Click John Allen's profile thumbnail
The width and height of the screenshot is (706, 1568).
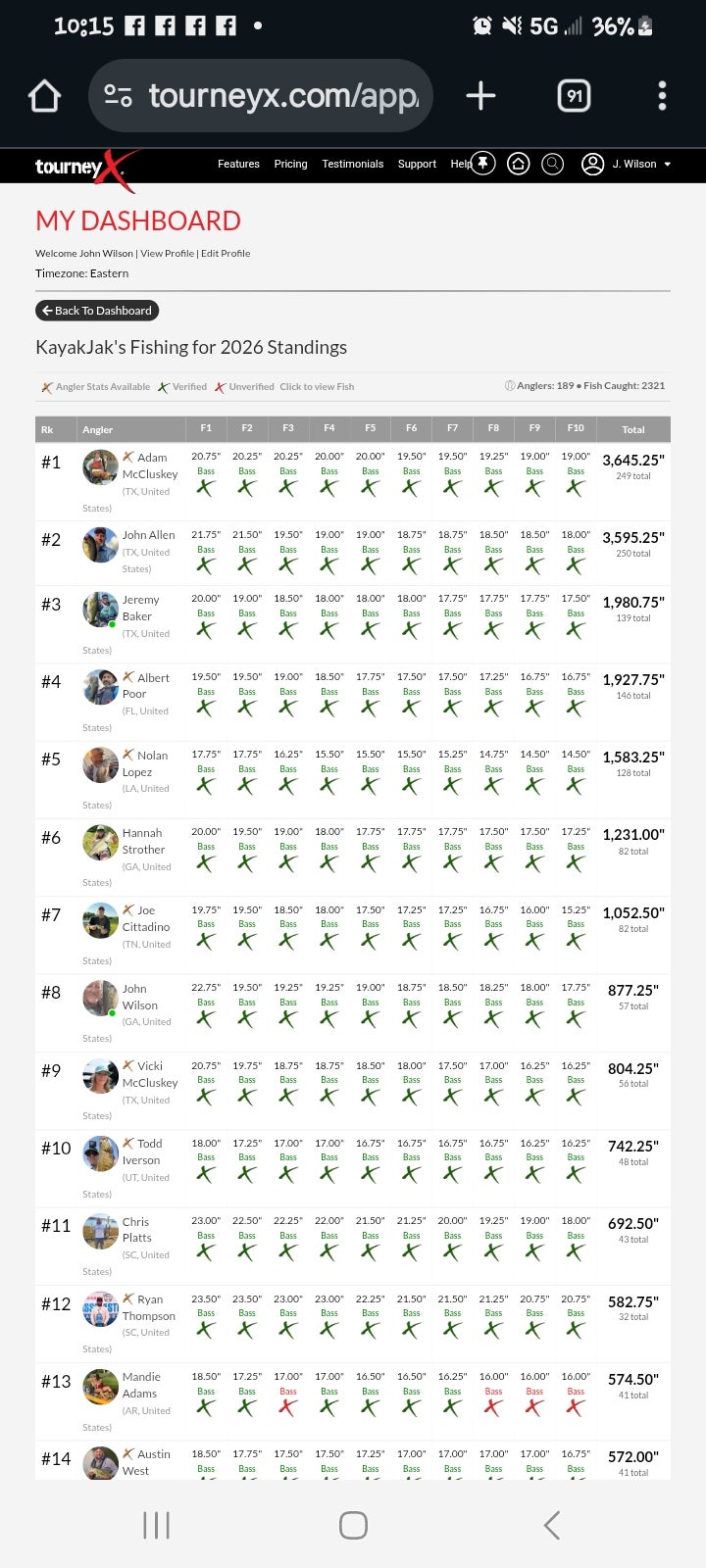100,545
